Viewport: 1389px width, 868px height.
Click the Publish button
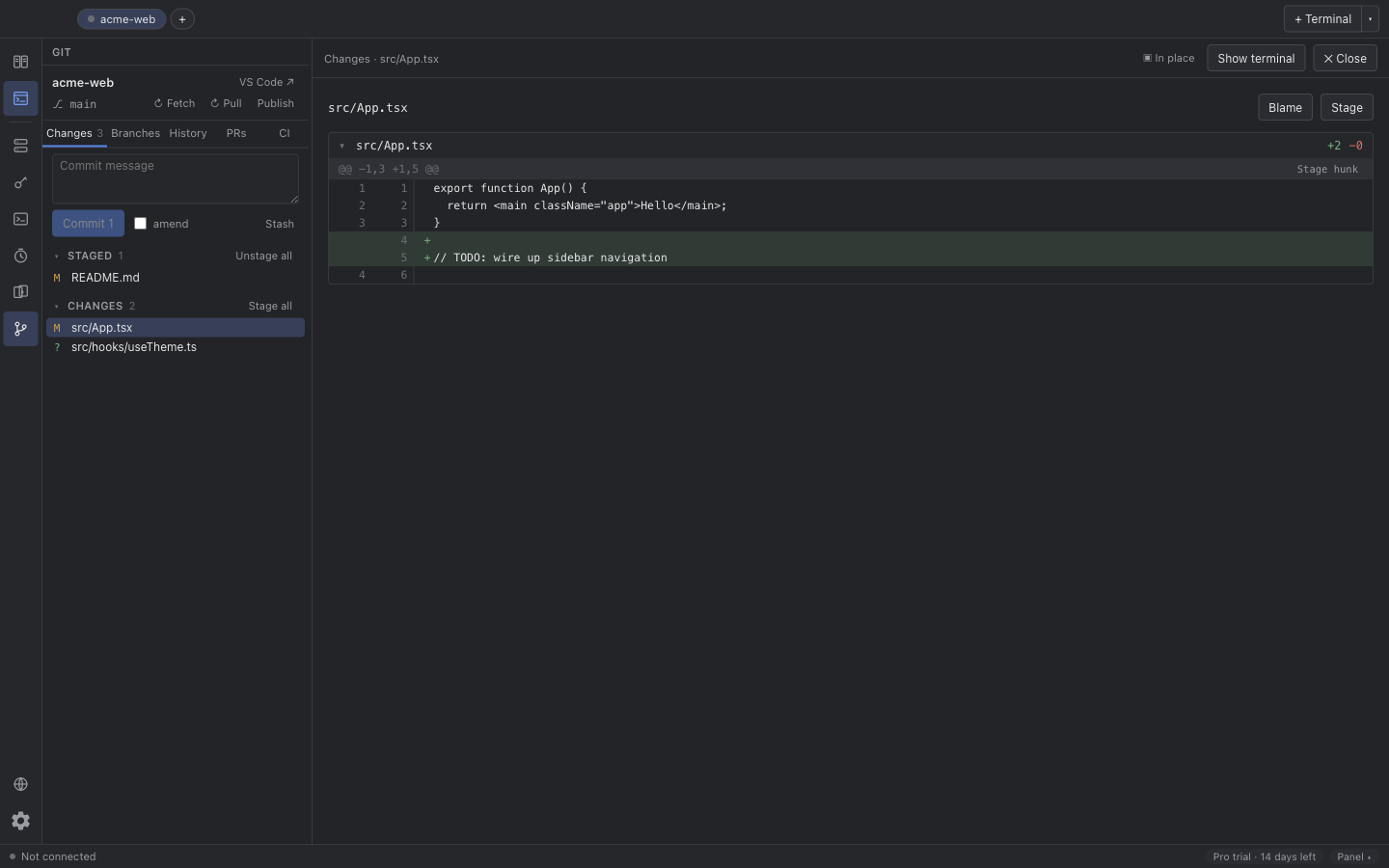(276, 103)
